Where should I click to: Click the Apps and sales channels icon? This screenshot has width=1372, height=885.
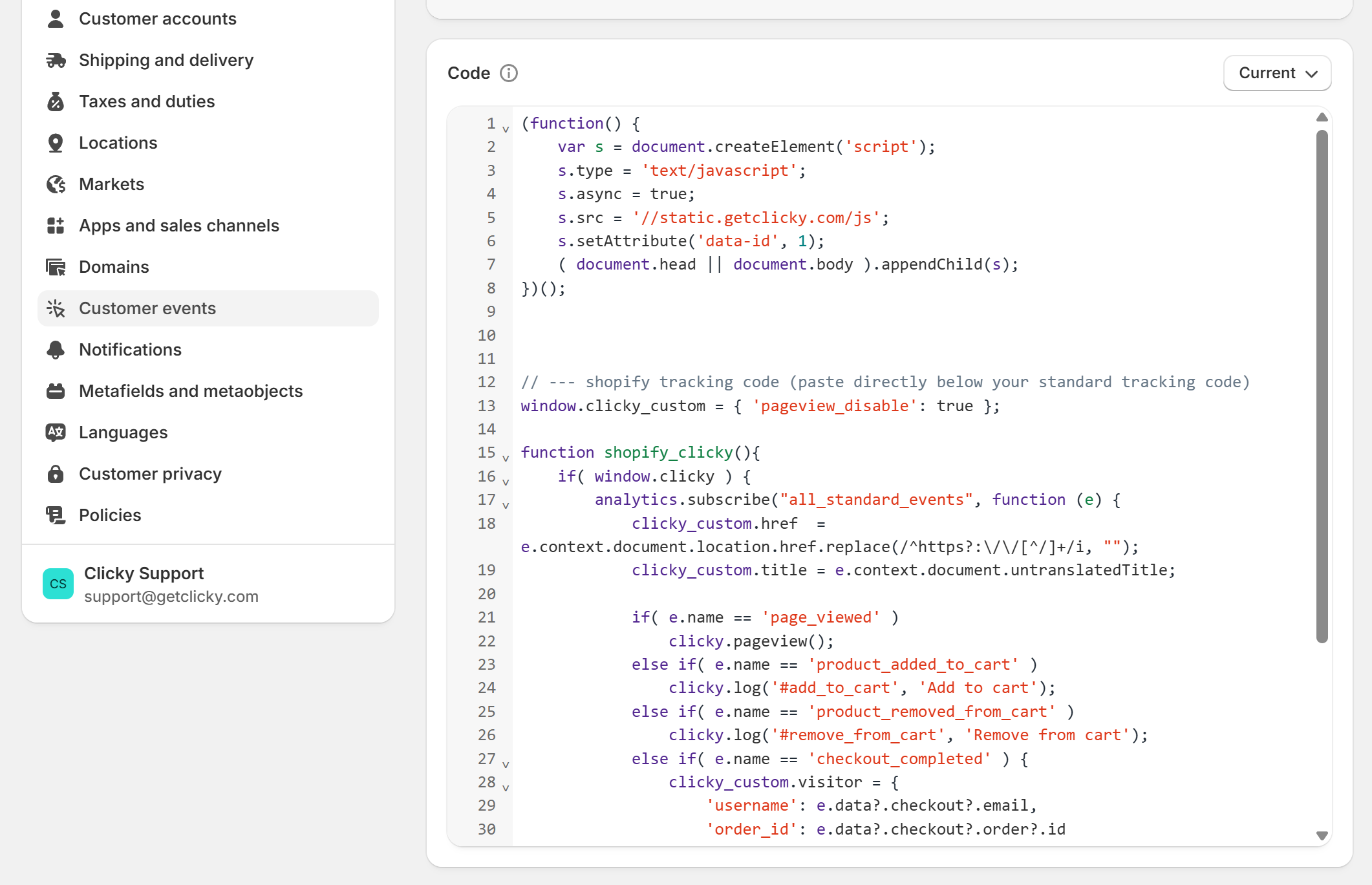click(x=56, y=226)
